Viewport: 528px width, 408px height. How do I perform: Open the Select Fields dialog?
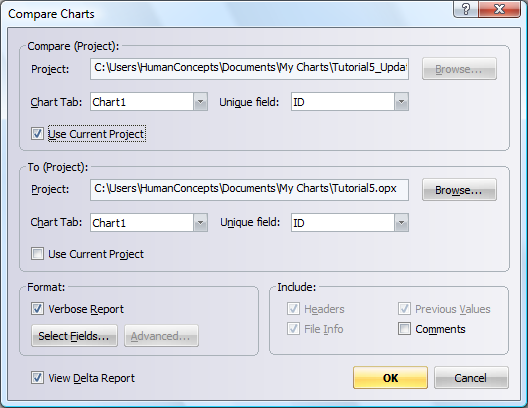74,336
